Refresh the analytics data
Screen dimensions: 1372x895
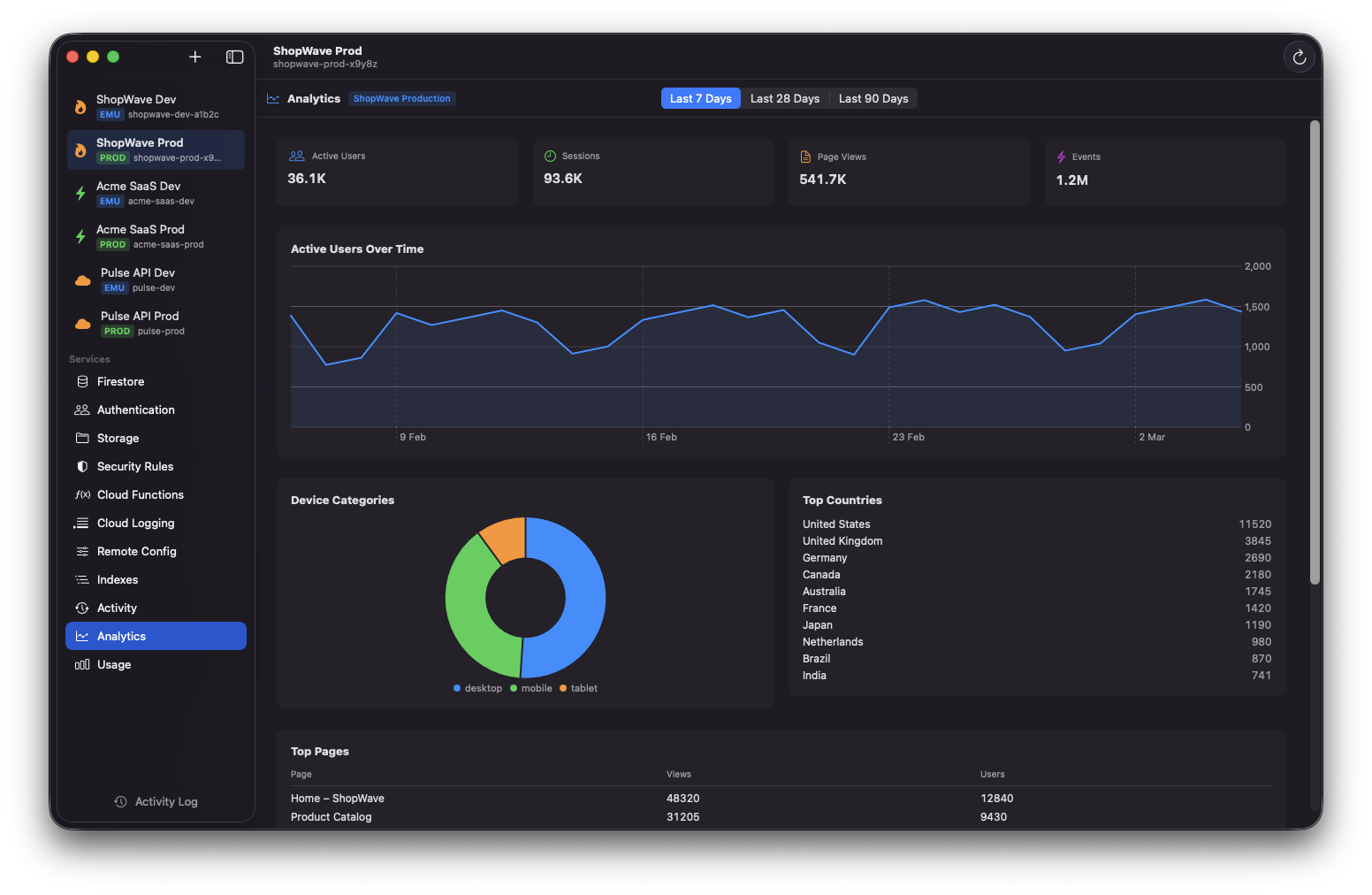click(x=1299, y=57)
